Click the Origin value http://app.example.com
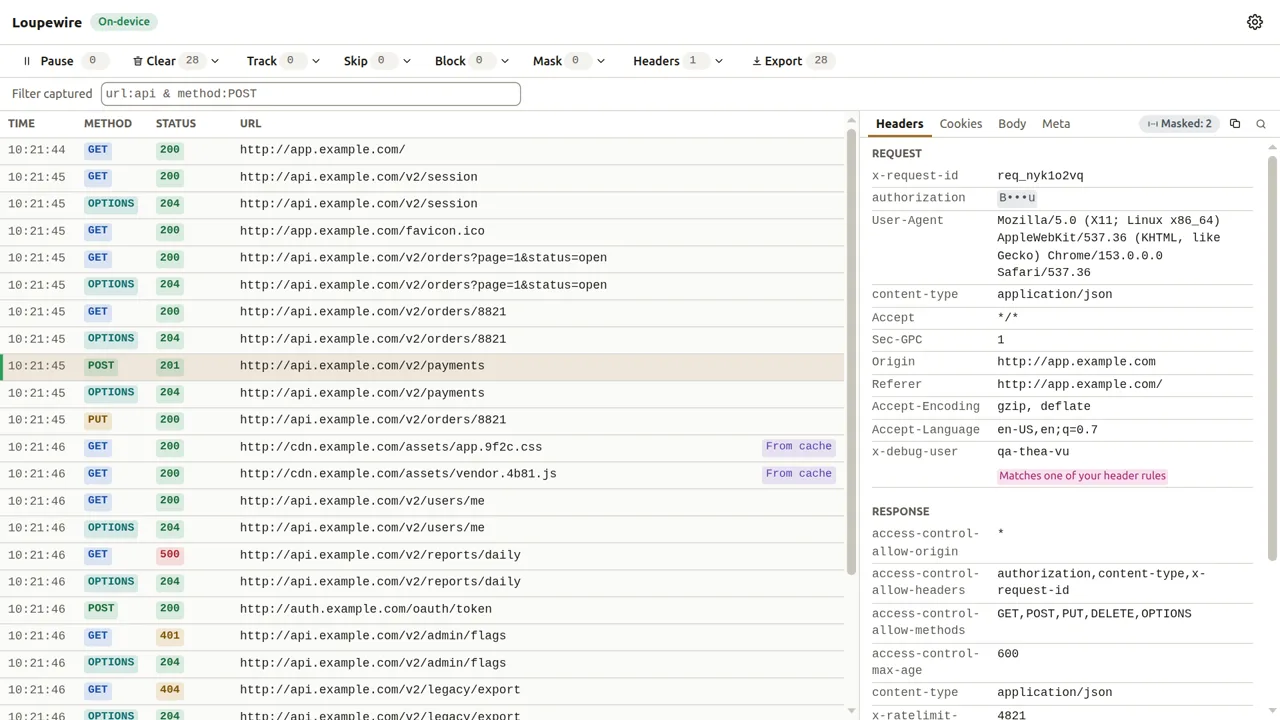 (x=1076, y=362)
